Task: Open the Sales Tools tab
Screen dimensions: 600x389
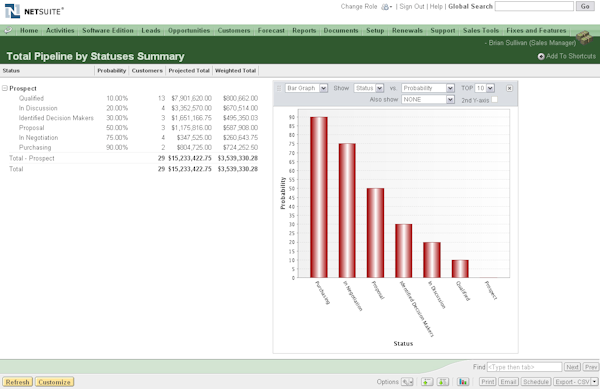Action: [x=481, y=30]
